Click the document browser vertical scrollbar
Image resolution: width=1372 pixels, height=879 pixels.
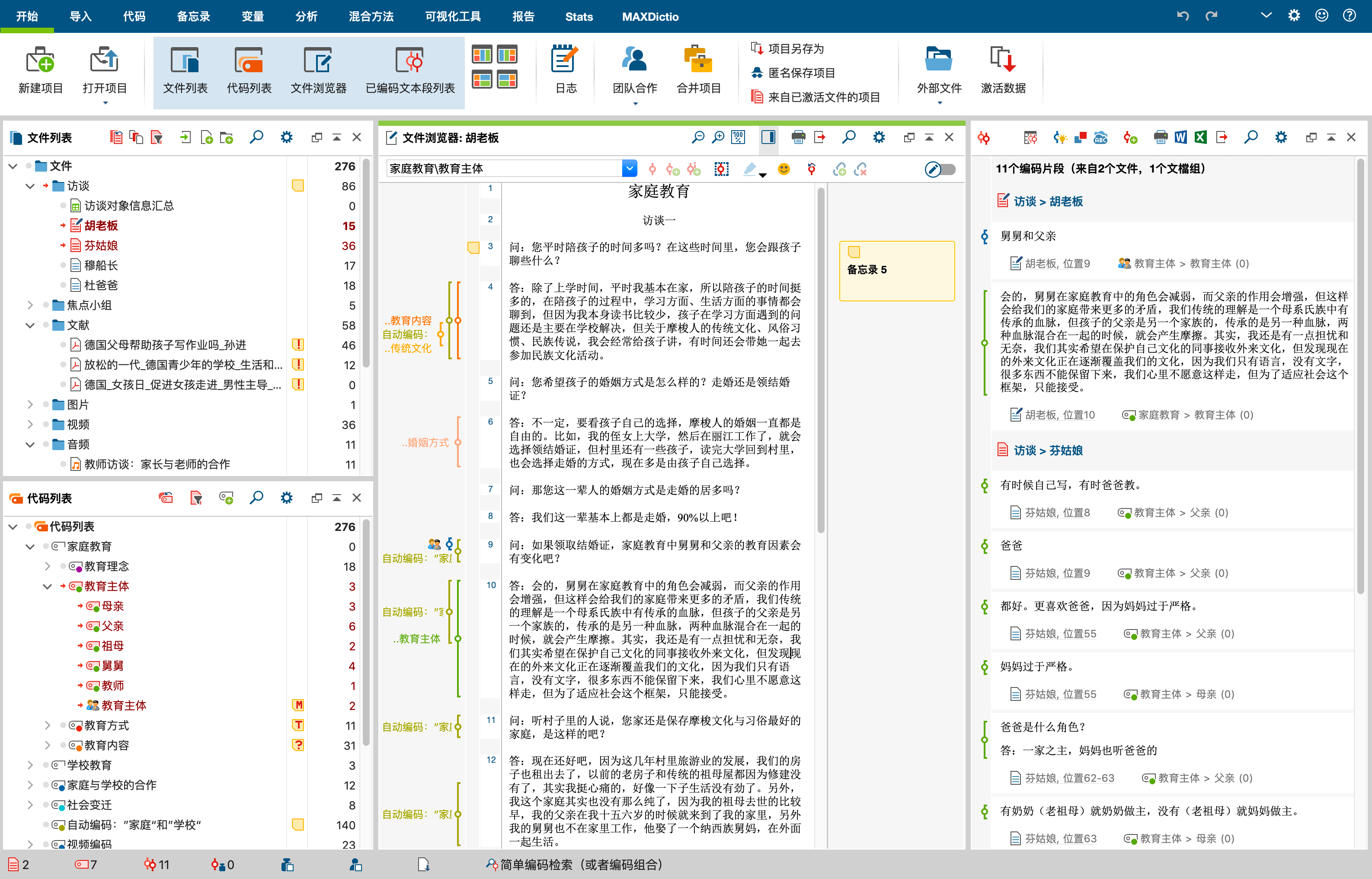point(821,360)
